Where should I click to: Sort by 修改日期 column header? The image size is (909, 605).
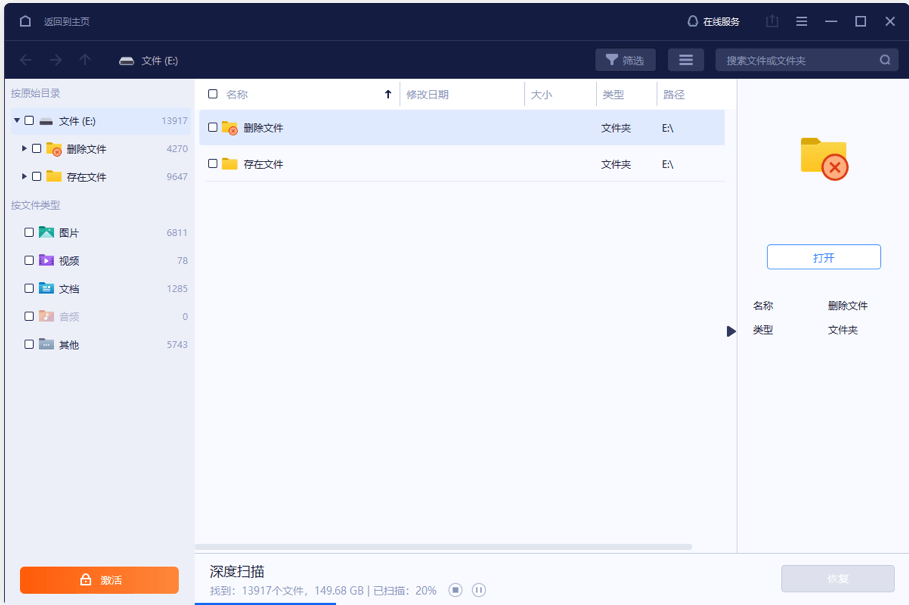[427, 94]
